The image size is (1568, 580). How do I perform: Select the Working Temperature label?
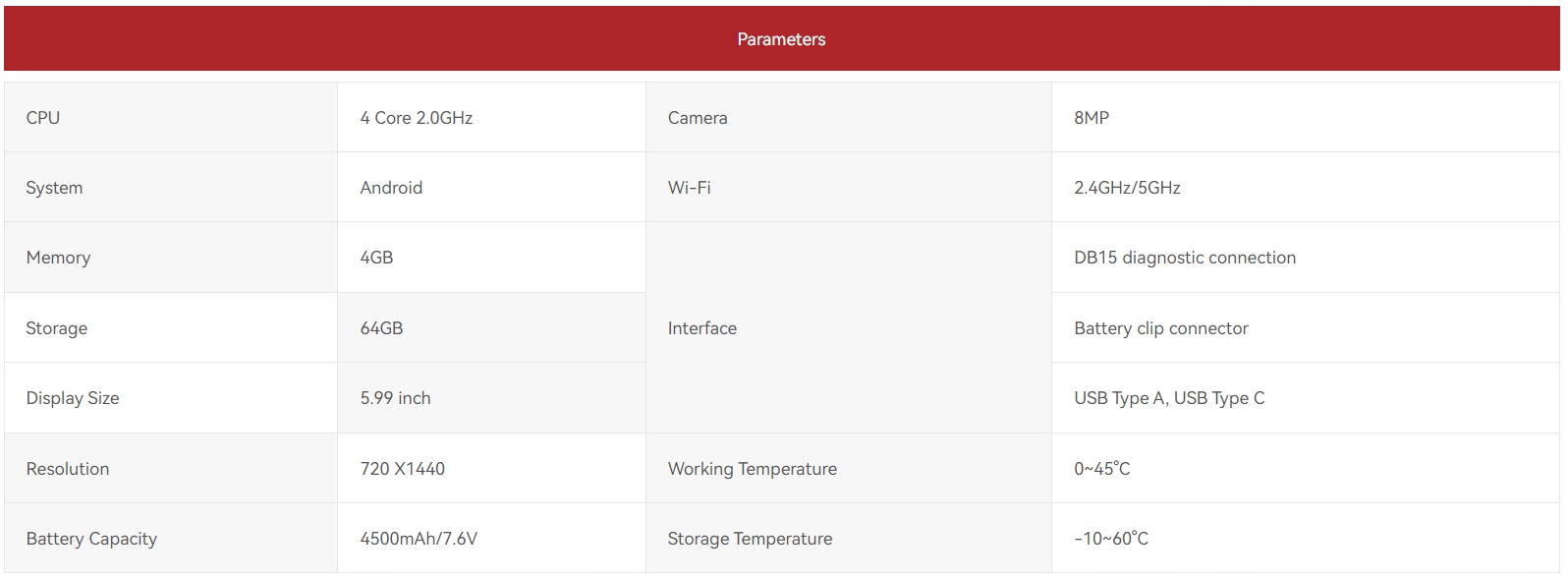[753, 469]
